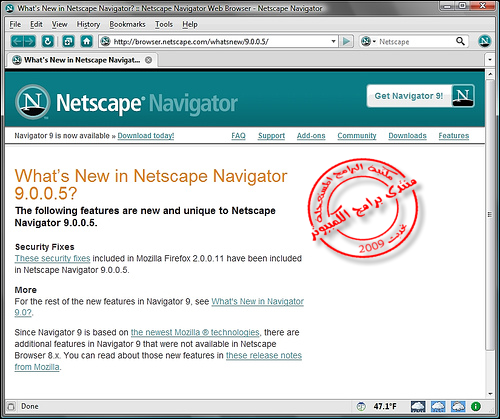The width and height of the screenshot is (500, 420).
Task: Open the File menu
Action: [x=15, y=24]
